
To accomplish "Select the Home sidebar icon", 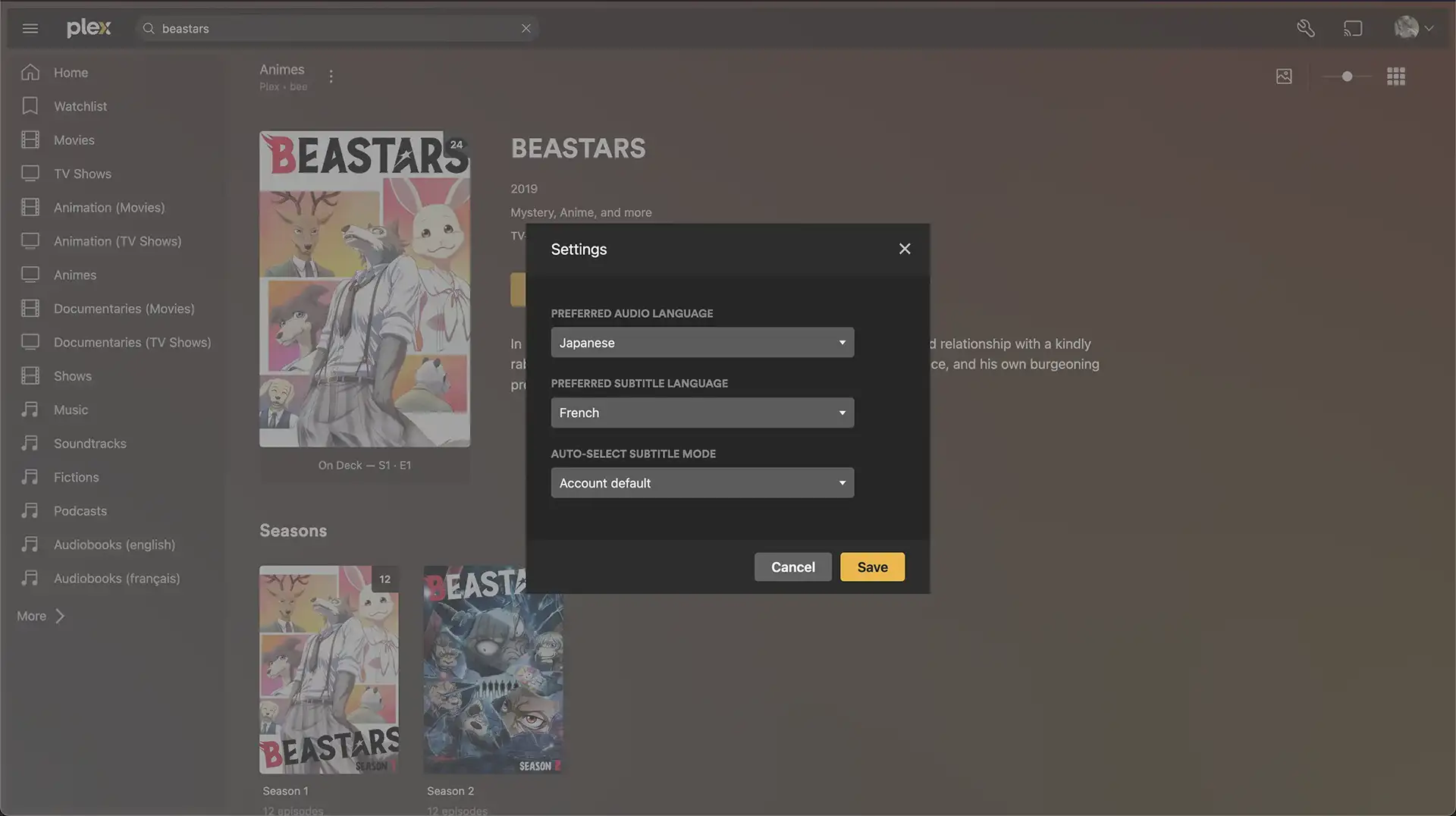I will point(30,72).
